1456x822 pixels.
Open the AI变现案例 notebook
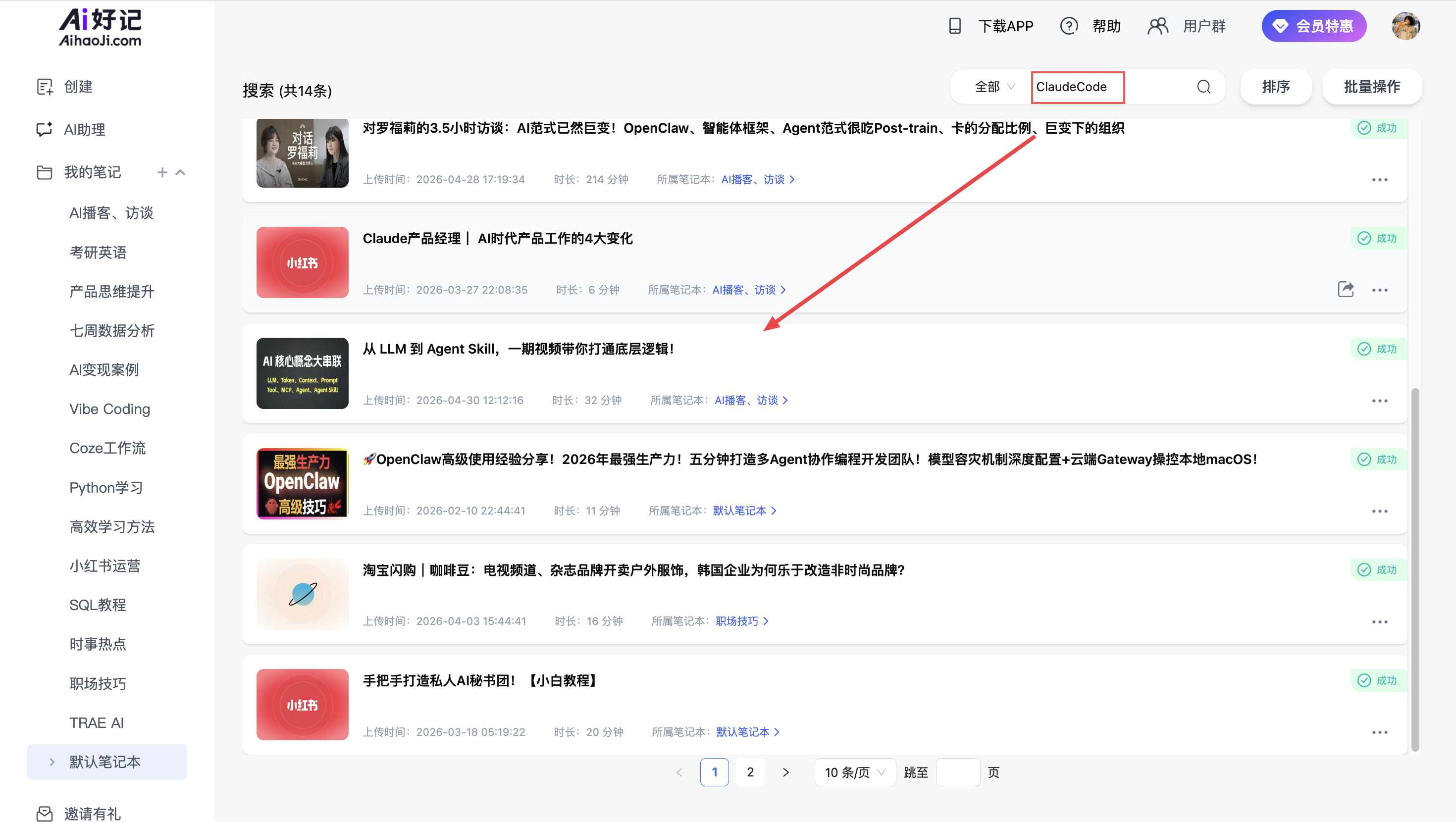[x=104, y=370]
